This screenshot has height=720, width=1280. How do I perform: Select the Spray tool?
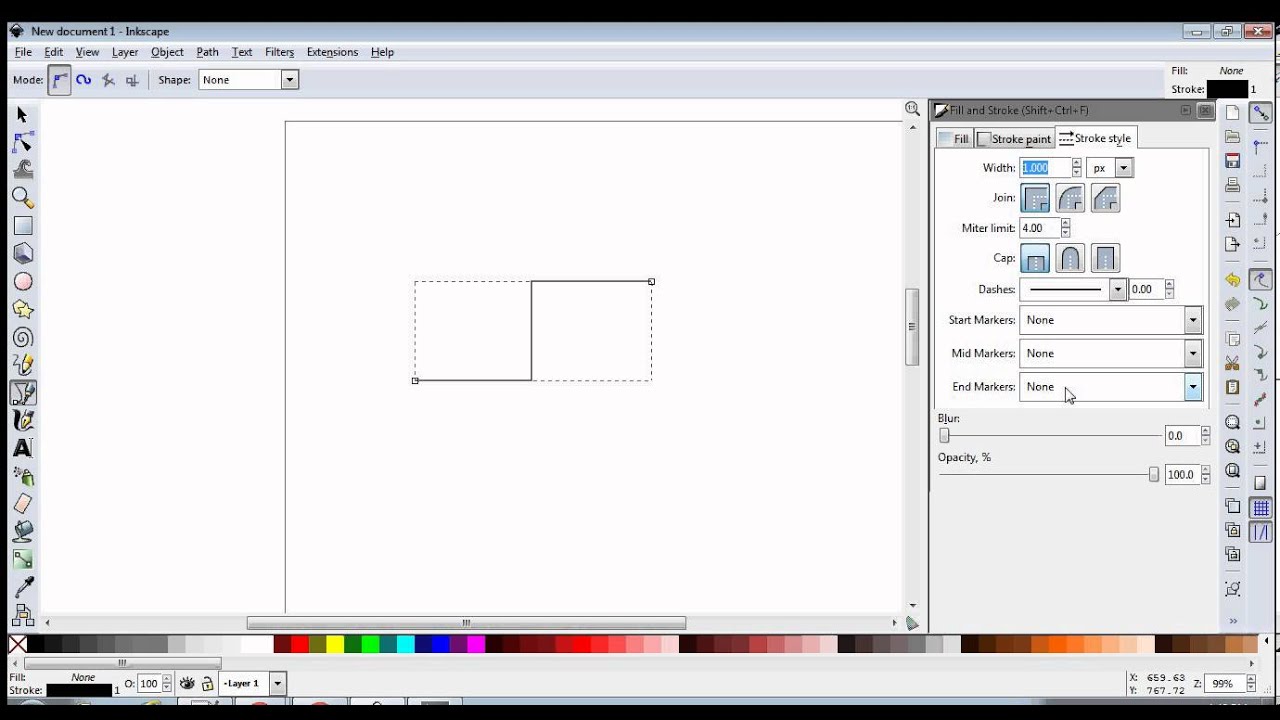click(x=23, y=476)
